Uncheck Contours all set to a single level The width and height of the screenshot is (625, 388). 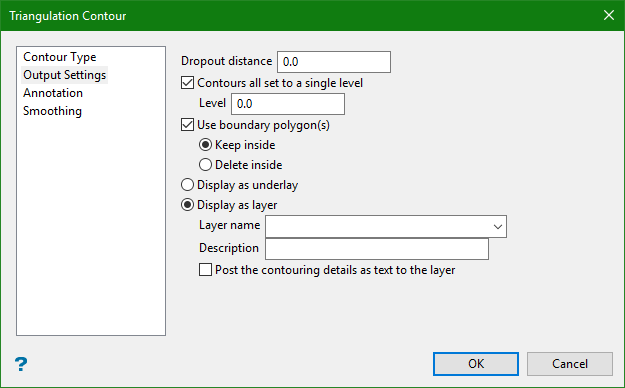(x=187, y=83)
